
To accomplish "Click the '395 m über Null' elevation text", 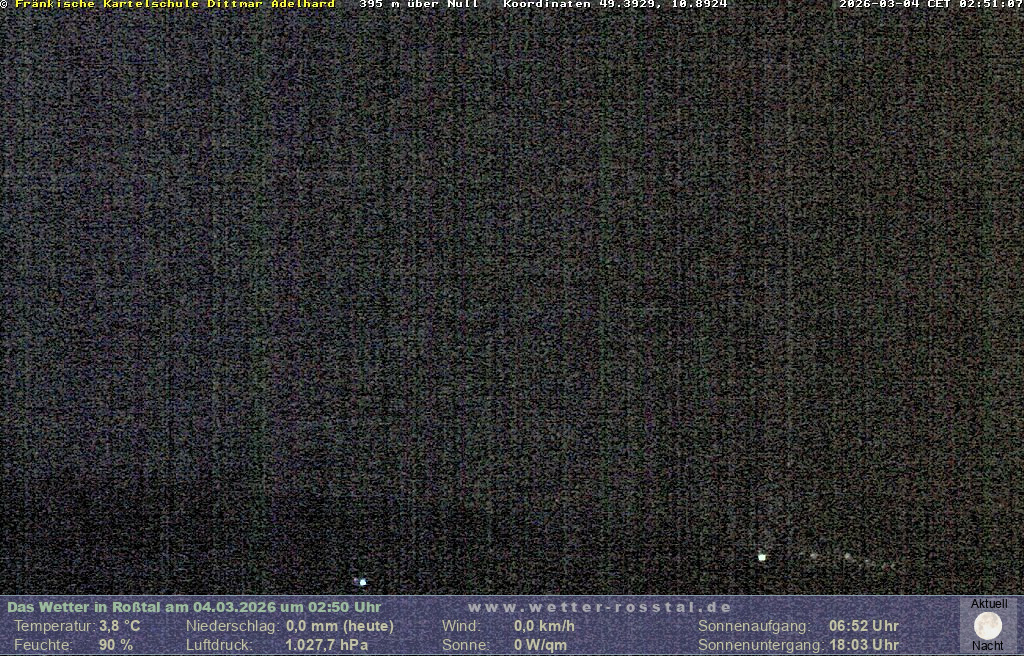I will tap(419, 4).
